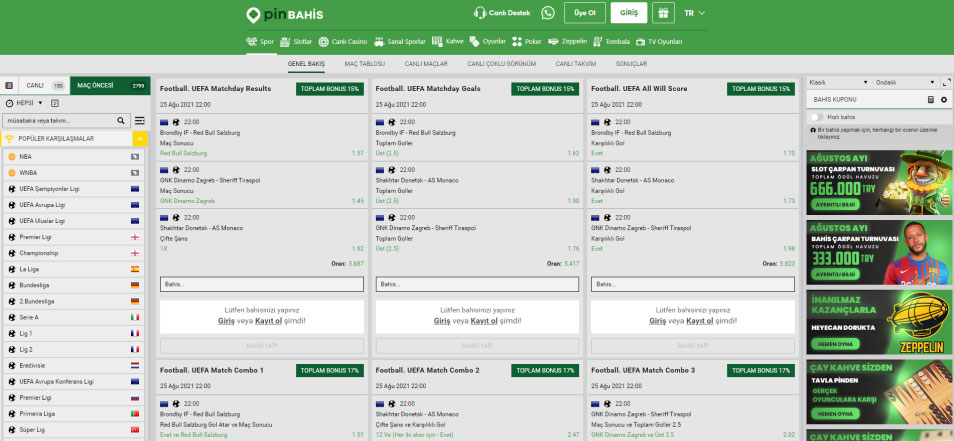Click the Bahis amount field under All Will Score
This screenshot has height=441, width=954.
[692, 284]
